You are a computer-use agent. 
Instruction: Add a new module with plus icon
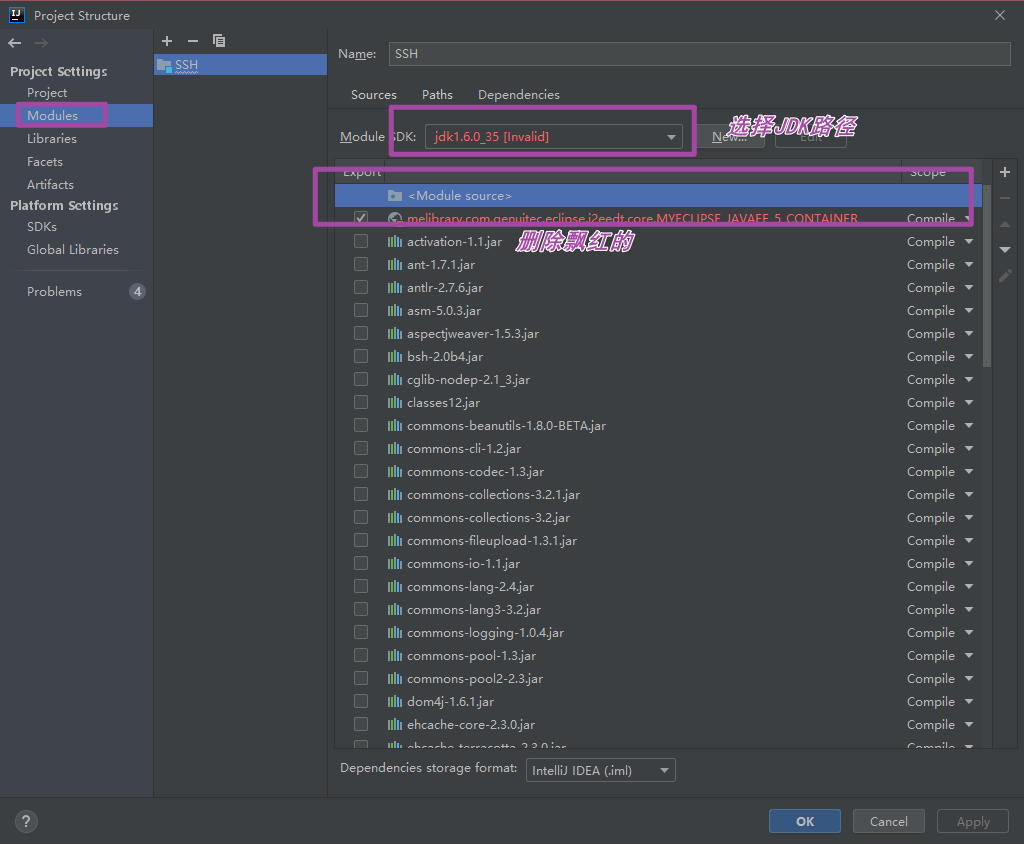tap(167, 41)
